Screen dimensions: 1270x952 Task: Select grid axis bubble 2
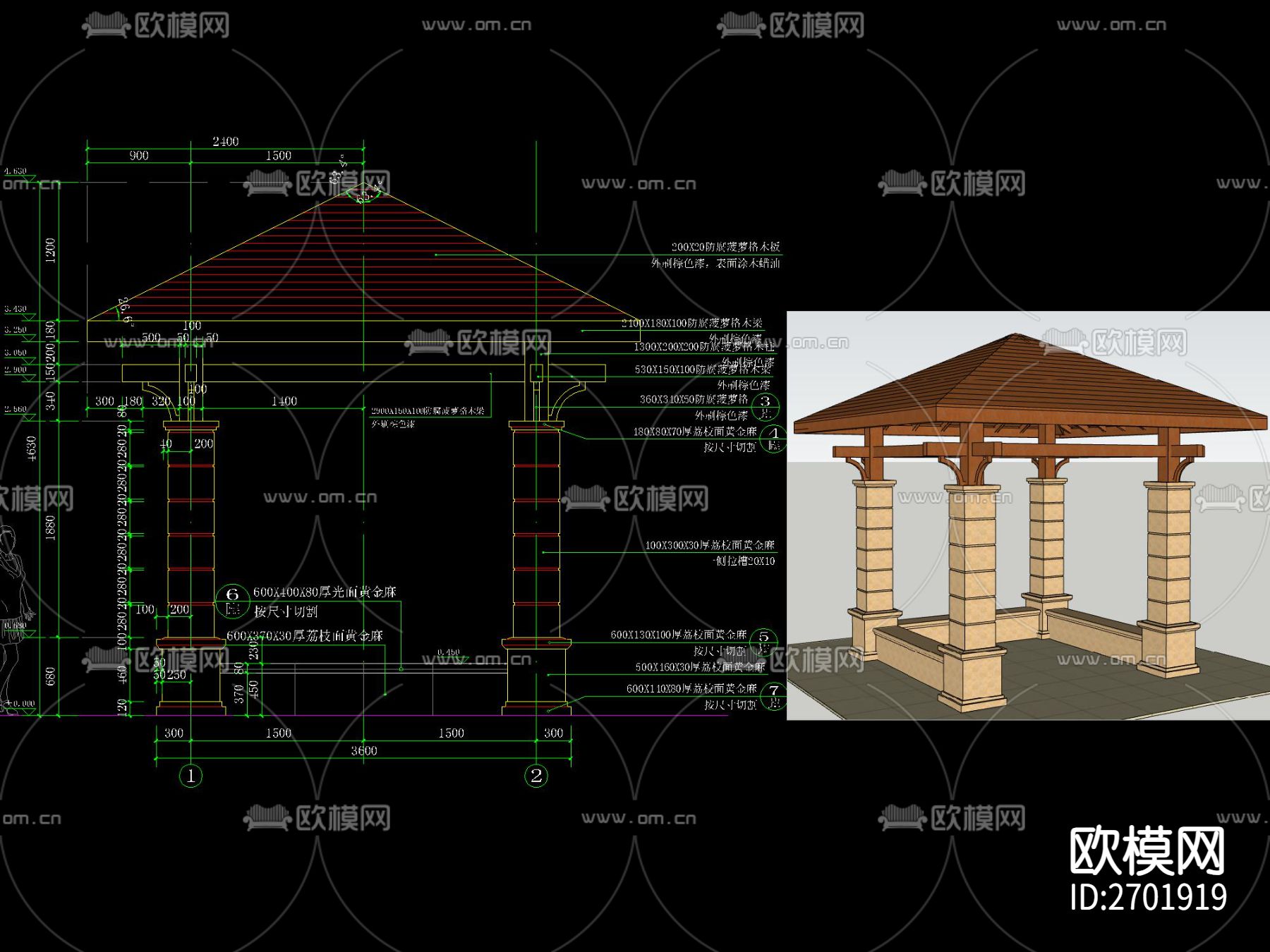536,776
